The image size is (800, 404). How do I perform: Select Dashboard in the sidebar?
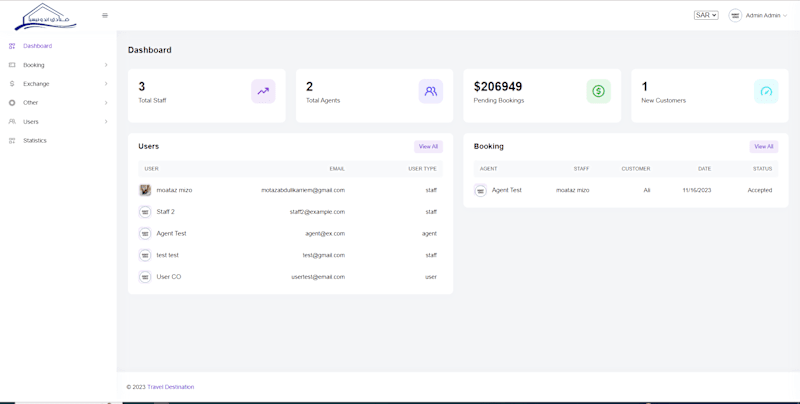pyautogui.click(x=37, y=46)
